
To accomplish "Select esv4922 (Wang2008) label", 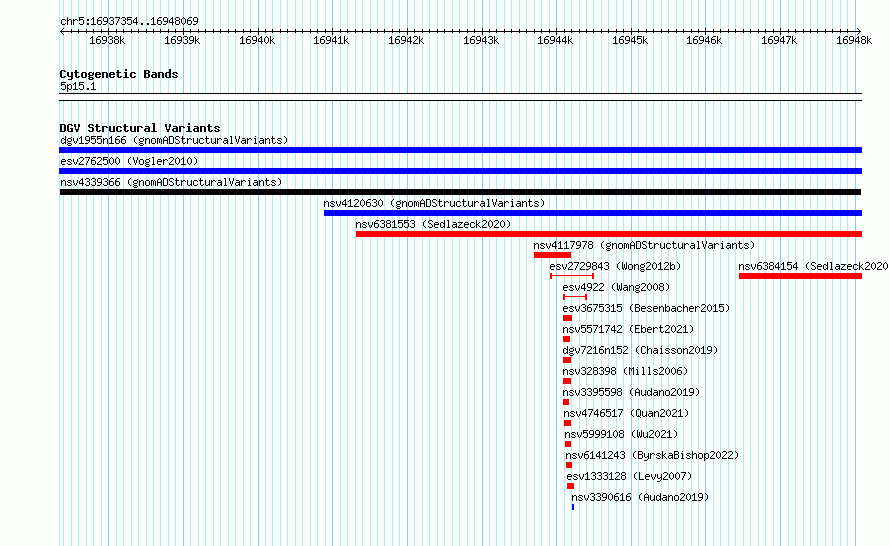I will 616,287.
